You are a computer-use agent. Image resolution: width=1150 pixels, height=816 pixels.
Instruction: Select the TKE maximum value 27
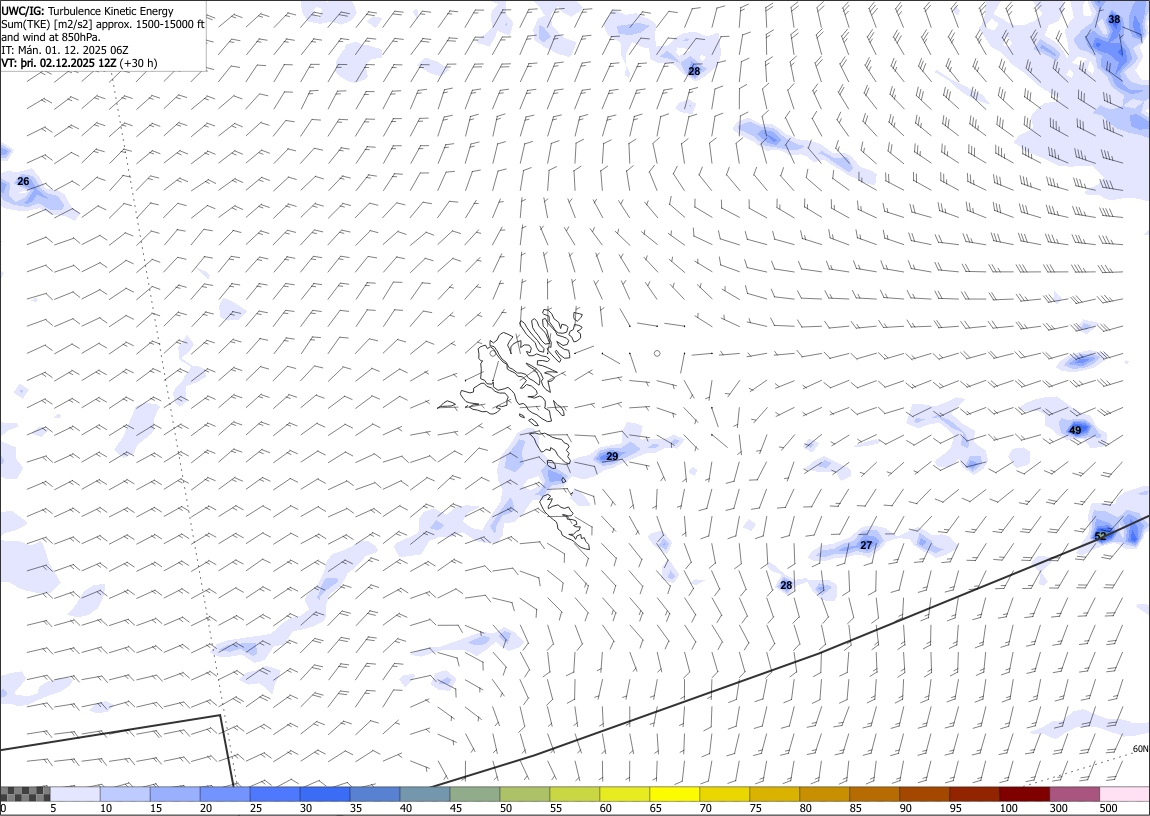[x=866, y=545]
